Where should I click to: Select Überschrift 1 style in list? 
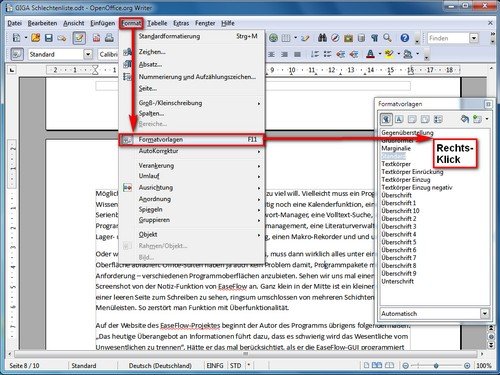tap(399, 203)
